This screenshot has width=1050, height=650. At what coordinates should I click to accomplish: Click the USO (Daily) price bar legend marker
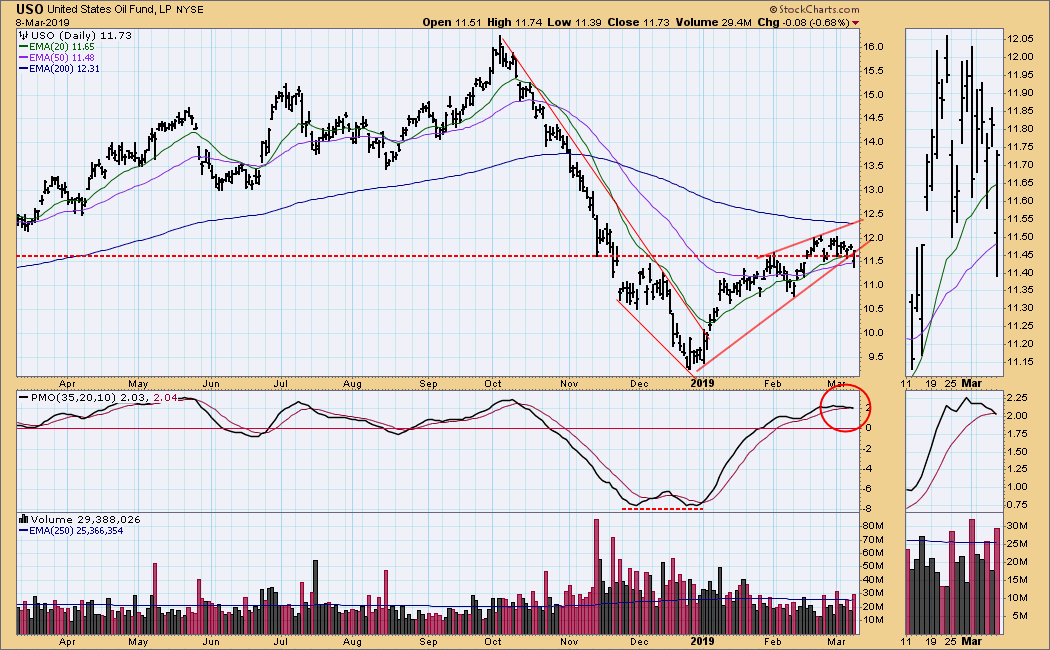click(21, 35)
